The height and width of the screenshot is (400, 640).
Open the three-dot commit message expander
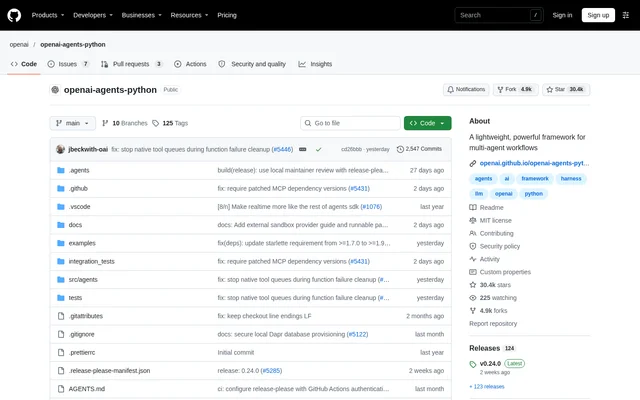tap(302, 149)
